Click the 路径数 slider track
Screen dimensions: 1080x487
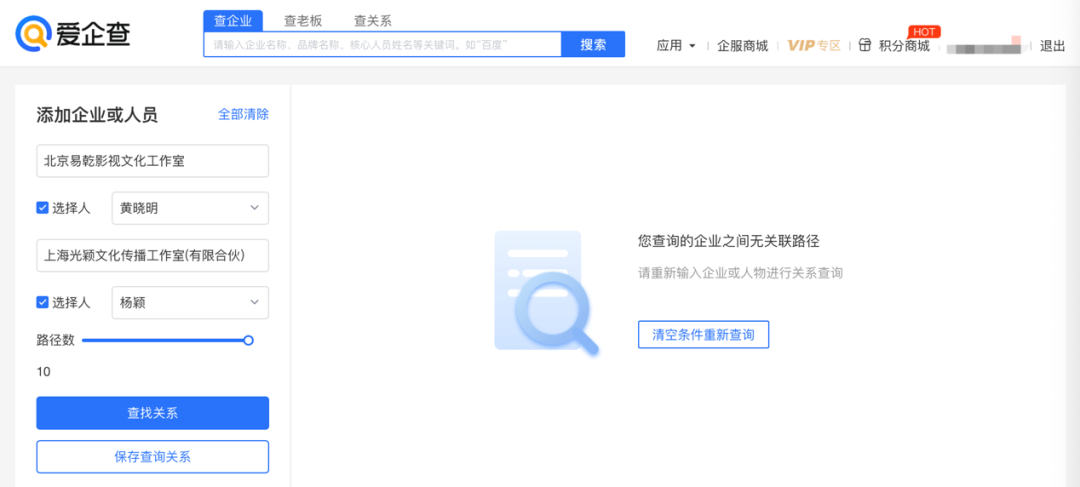pyautogui.click(x=165, y=340)
